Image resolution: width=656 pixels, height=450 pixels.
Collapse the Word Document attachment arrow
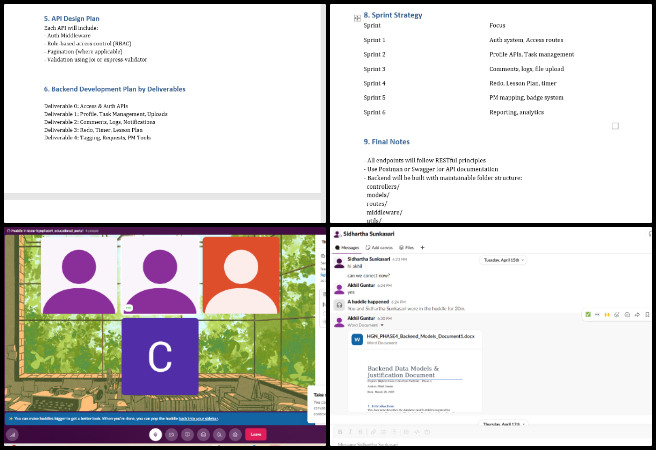tap(382, 325)
